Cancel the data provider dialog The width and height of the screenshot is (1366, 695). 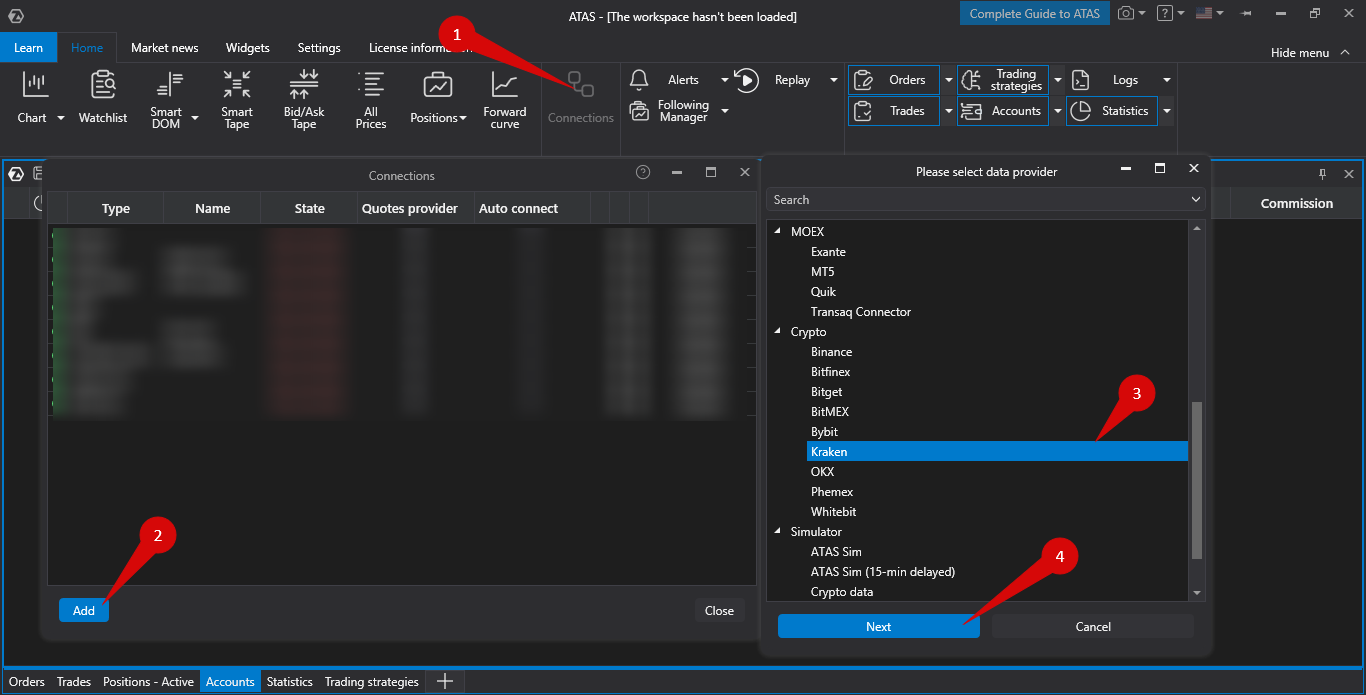1093,626
